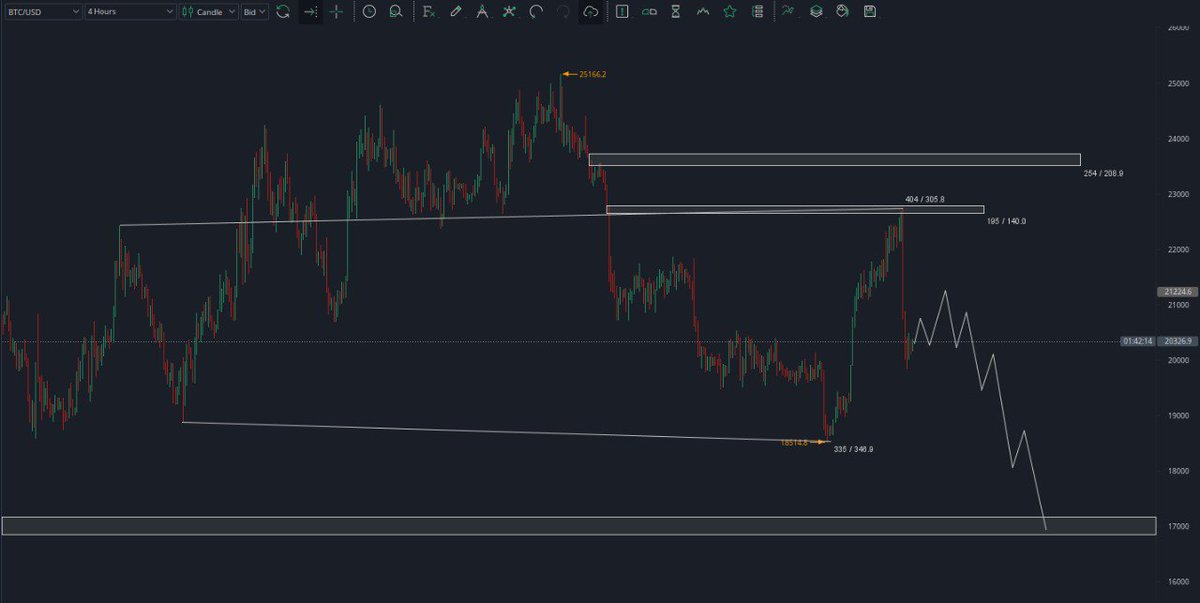Click the 21224.6 price tag on the axis
Screen dimensions: 1200x603
pyautogui.click(x=1178, y=292)
